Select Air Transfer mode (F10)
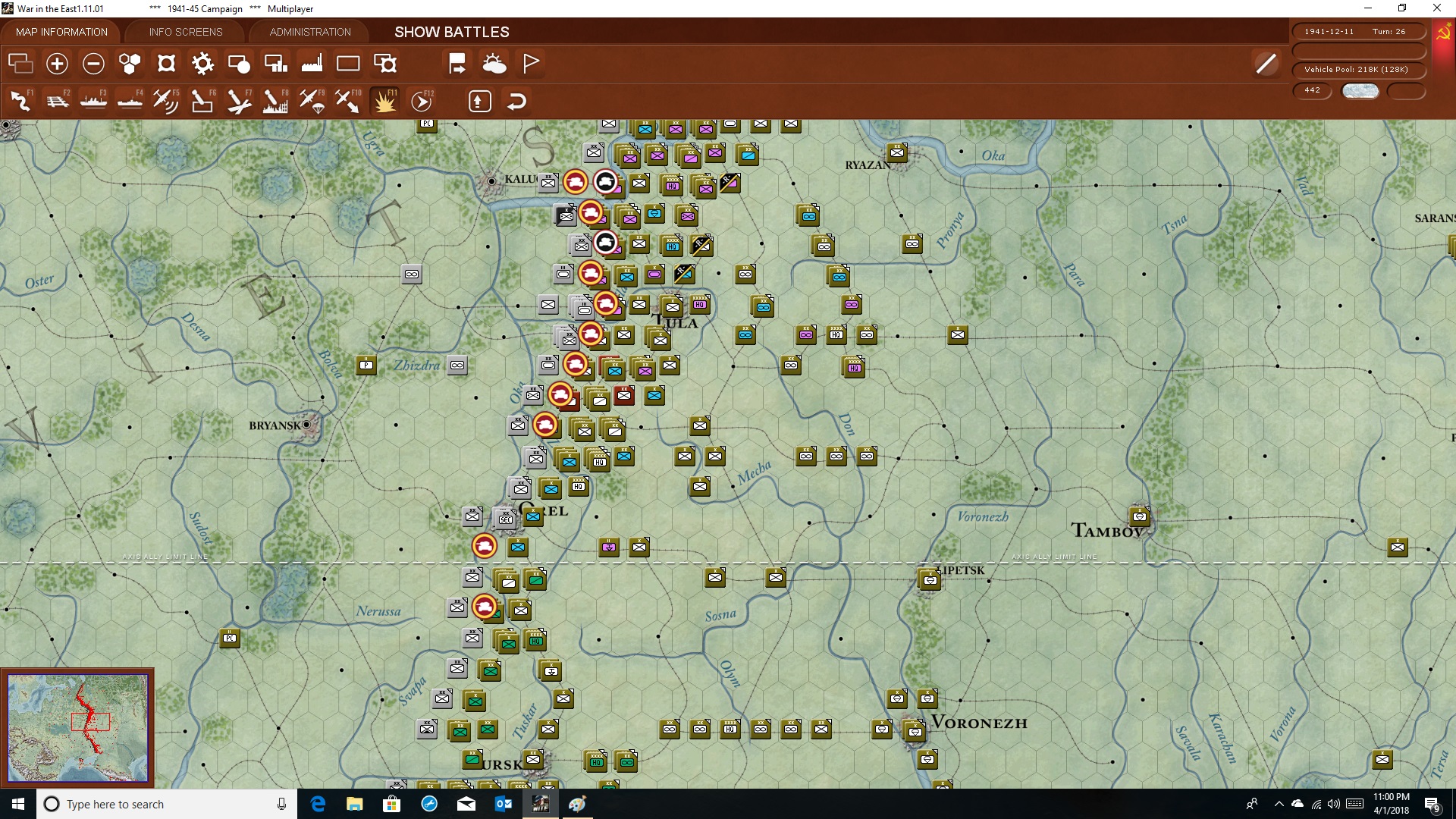The height and width of the screenshot is (819, 1456). (x=348, y=101)
